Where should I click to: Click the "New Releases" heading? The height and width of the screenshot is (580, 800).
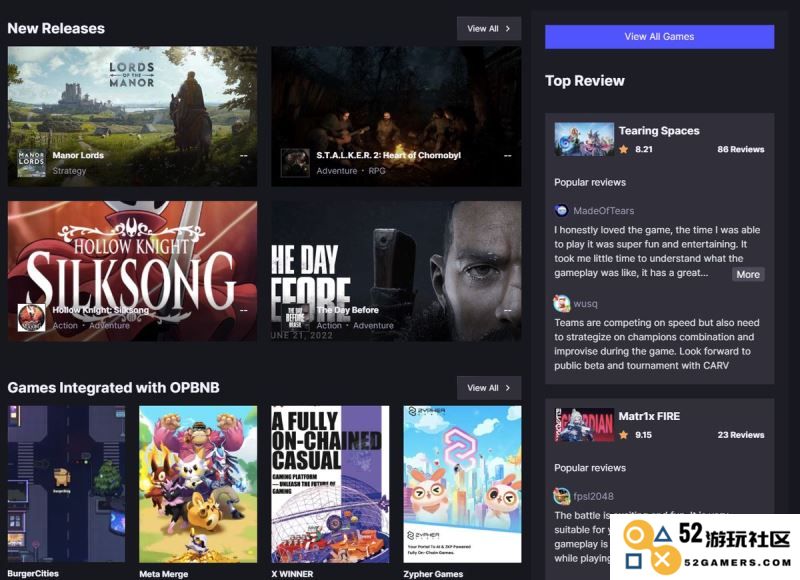point(56,29)
